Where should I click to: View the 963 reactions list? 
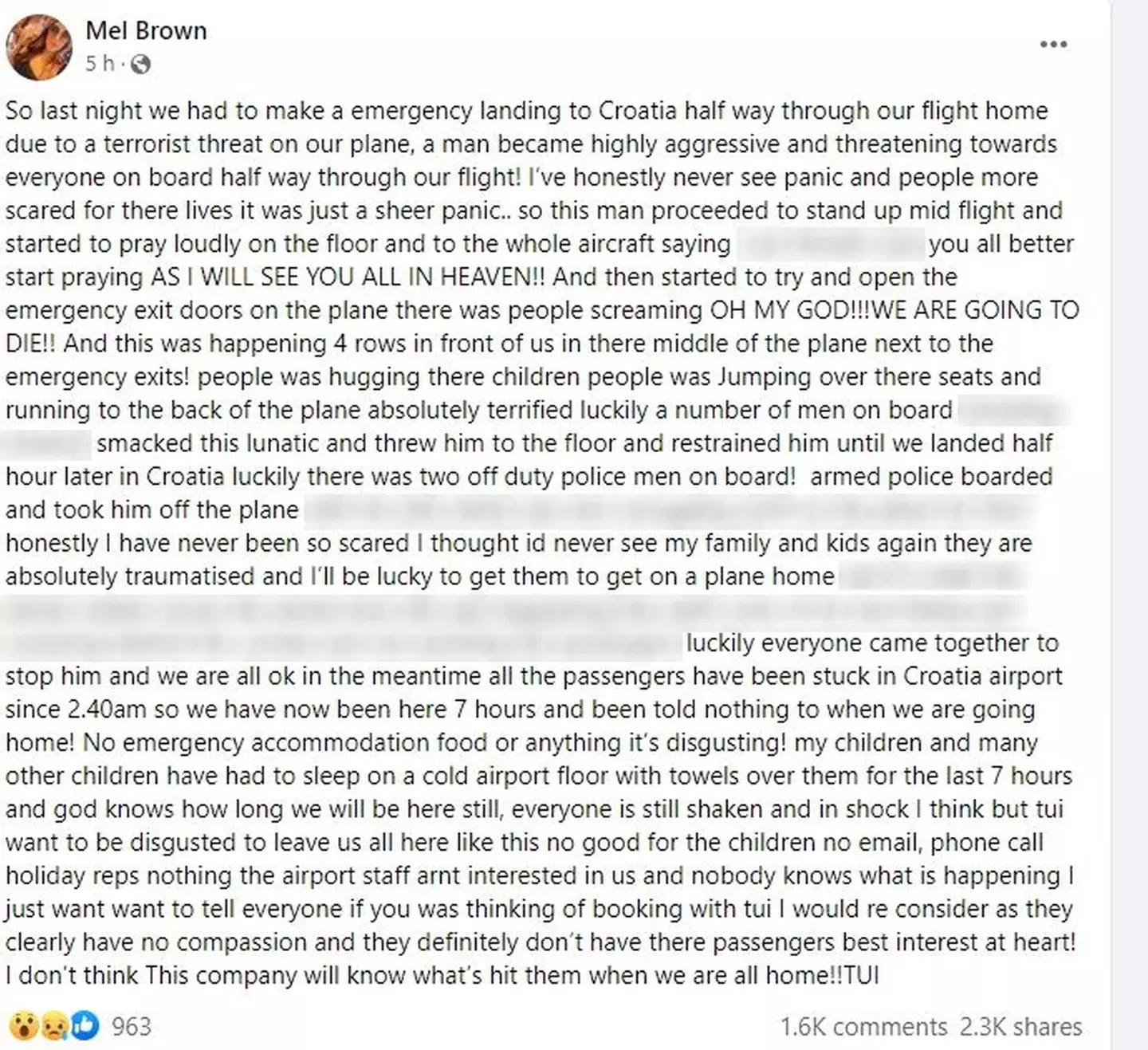132,1026
